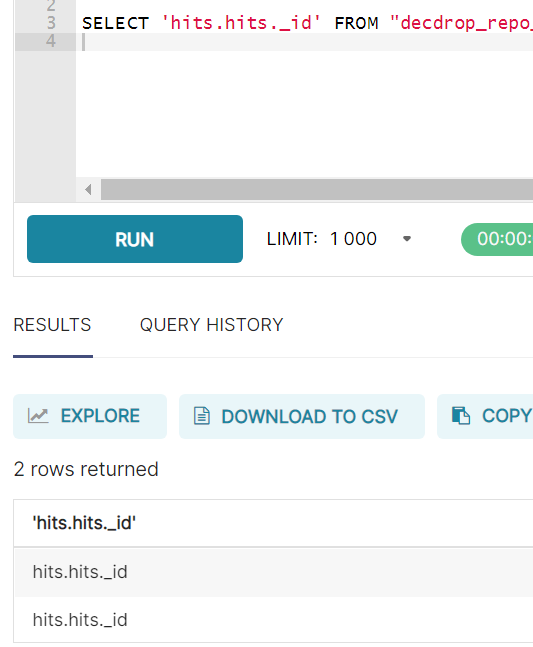Click the editor's scroll left arrow
The height and width of the screenshot is (647, 533).
click(x=88, y=190)
